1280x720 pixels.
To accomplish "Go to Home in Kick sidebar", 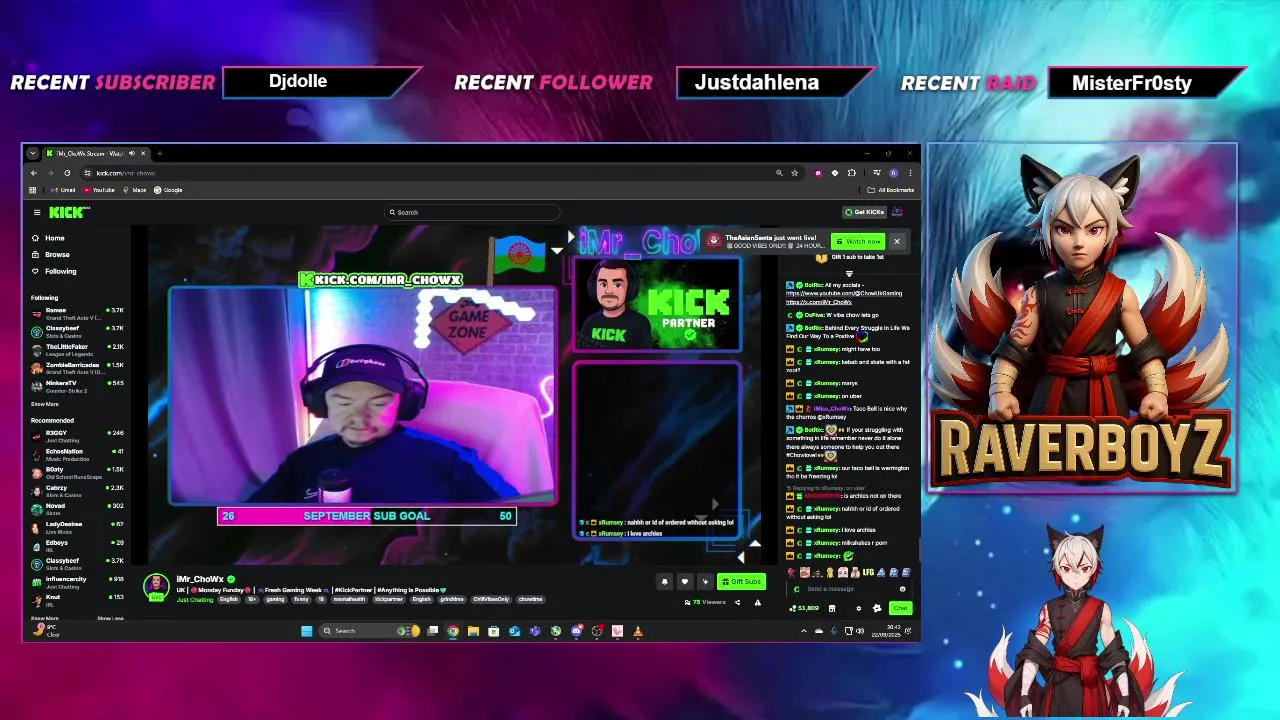I will coord(48,238).
